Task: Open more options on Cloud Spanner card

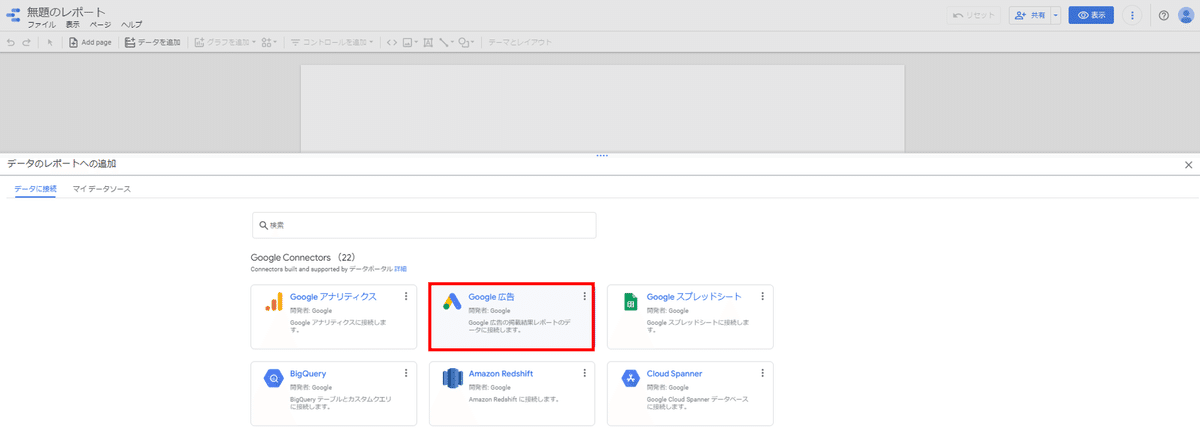Action: 762,373
